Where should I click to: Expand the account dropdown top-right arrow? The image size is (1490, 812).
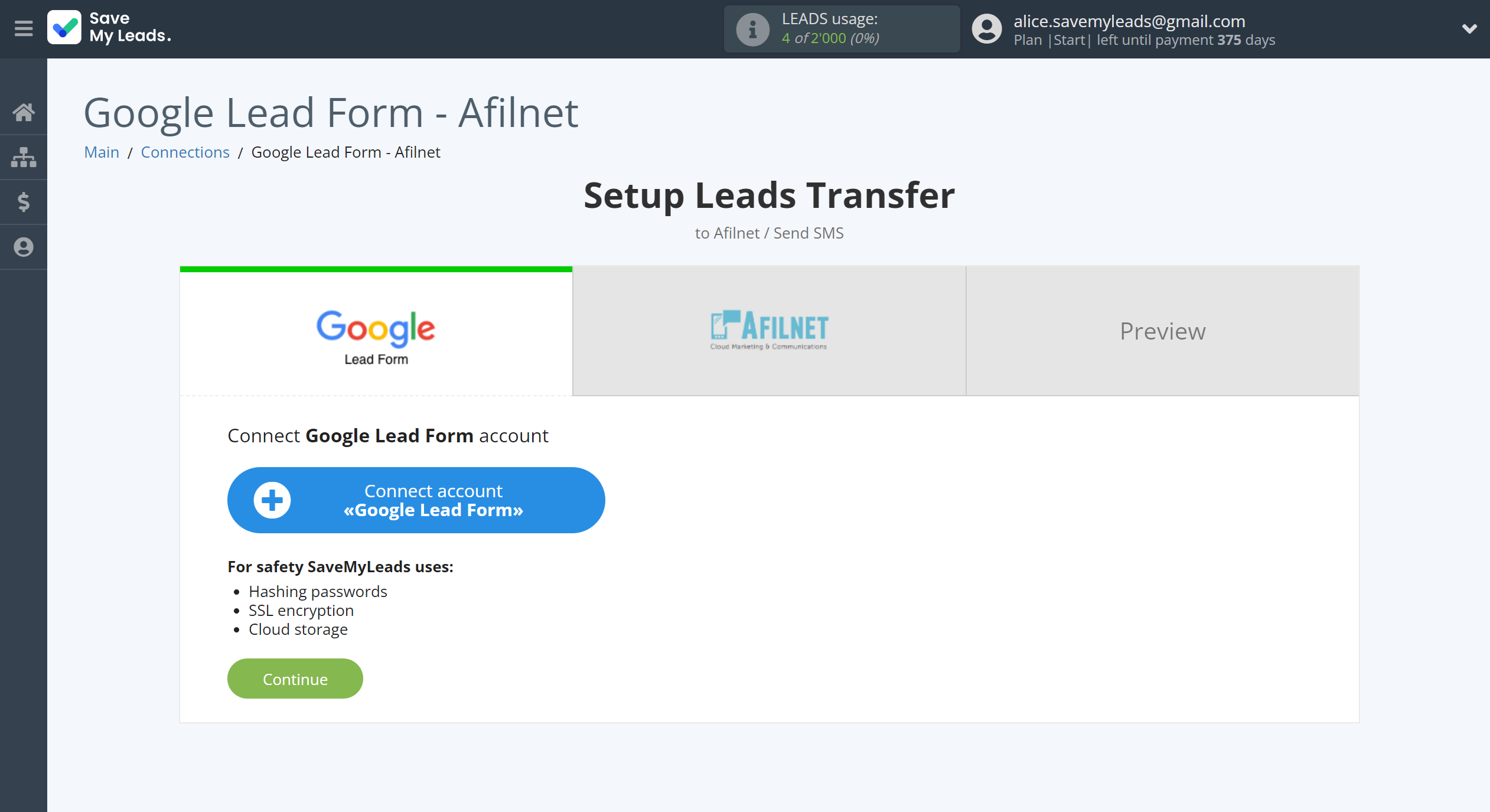tap(1470, 28)
